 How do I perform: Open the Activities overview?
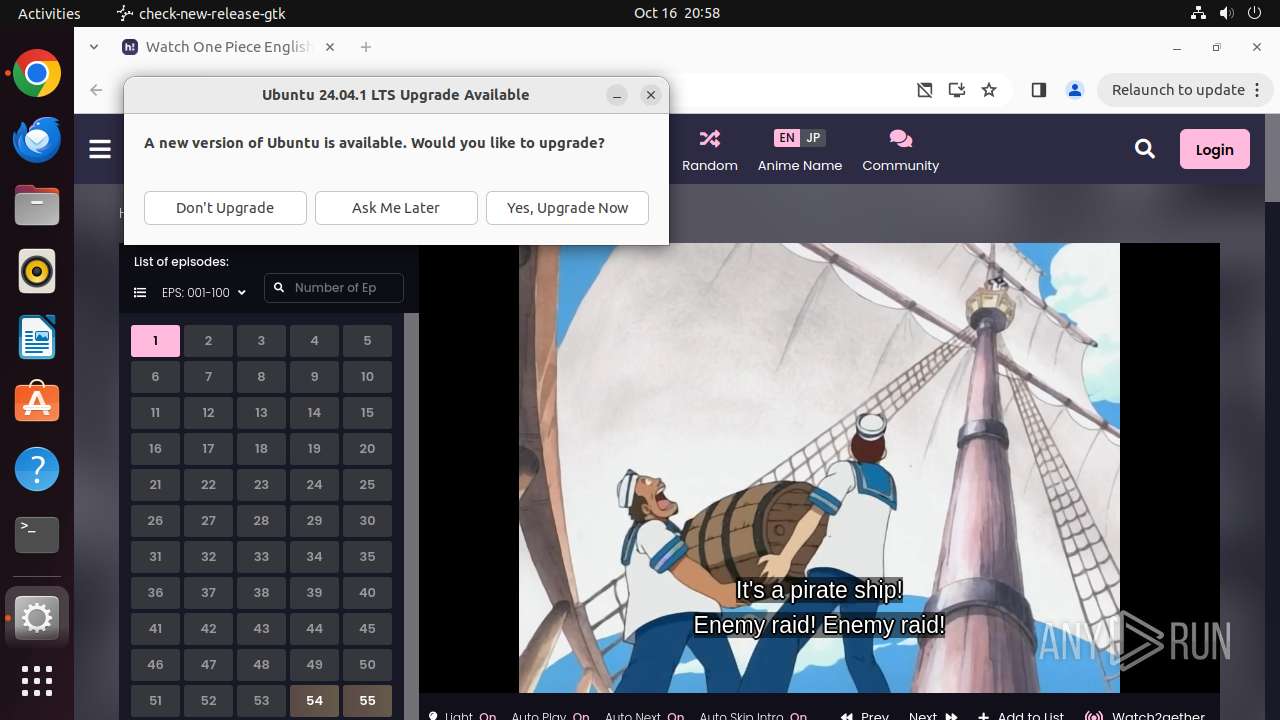point(49,13)
